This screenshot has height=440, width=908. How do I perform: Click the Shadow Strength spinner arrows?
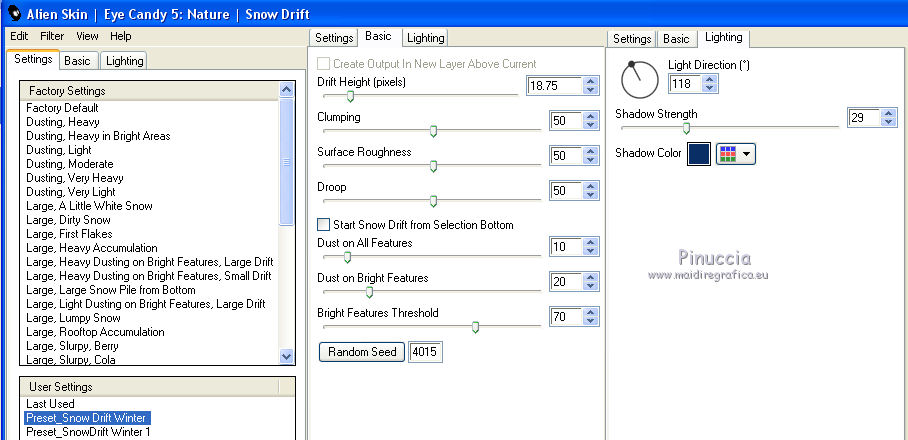(889, 118)
